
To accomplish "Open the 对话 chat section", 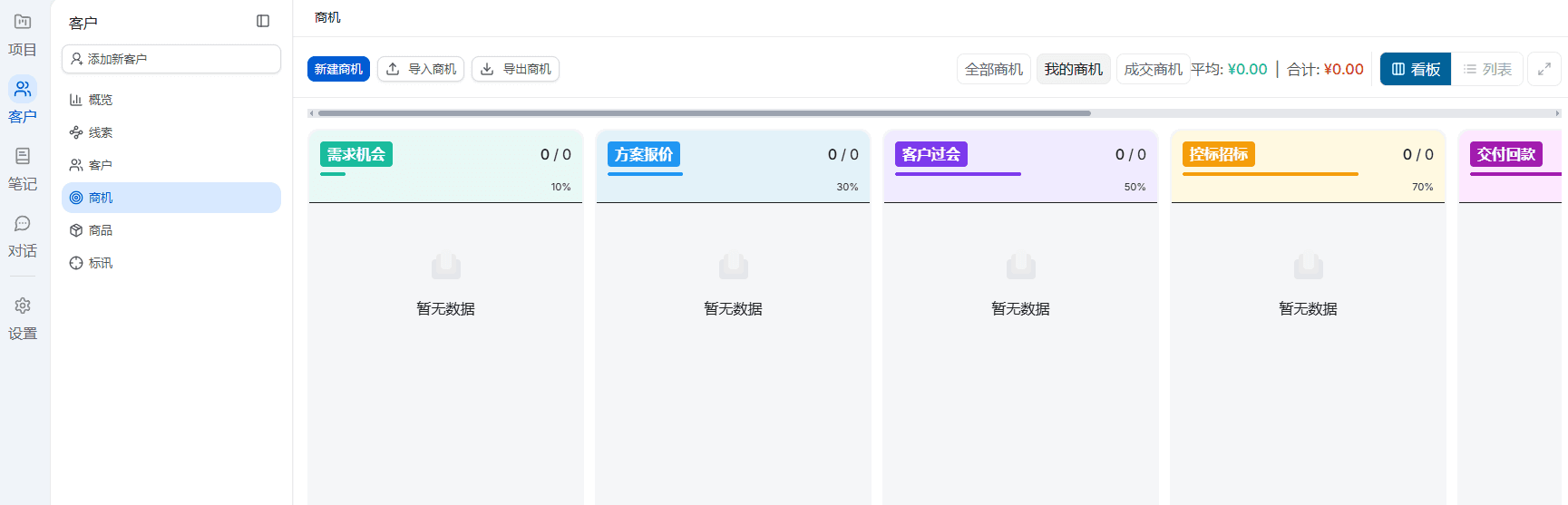I will (23, 236).
